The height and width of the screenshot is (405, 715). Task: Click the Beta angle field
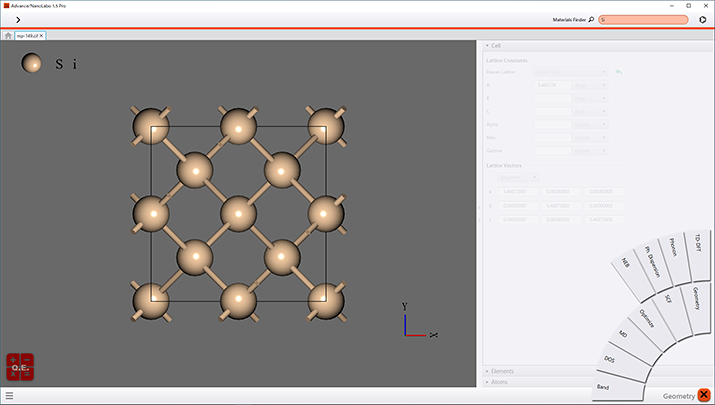(x=552, y=138)
